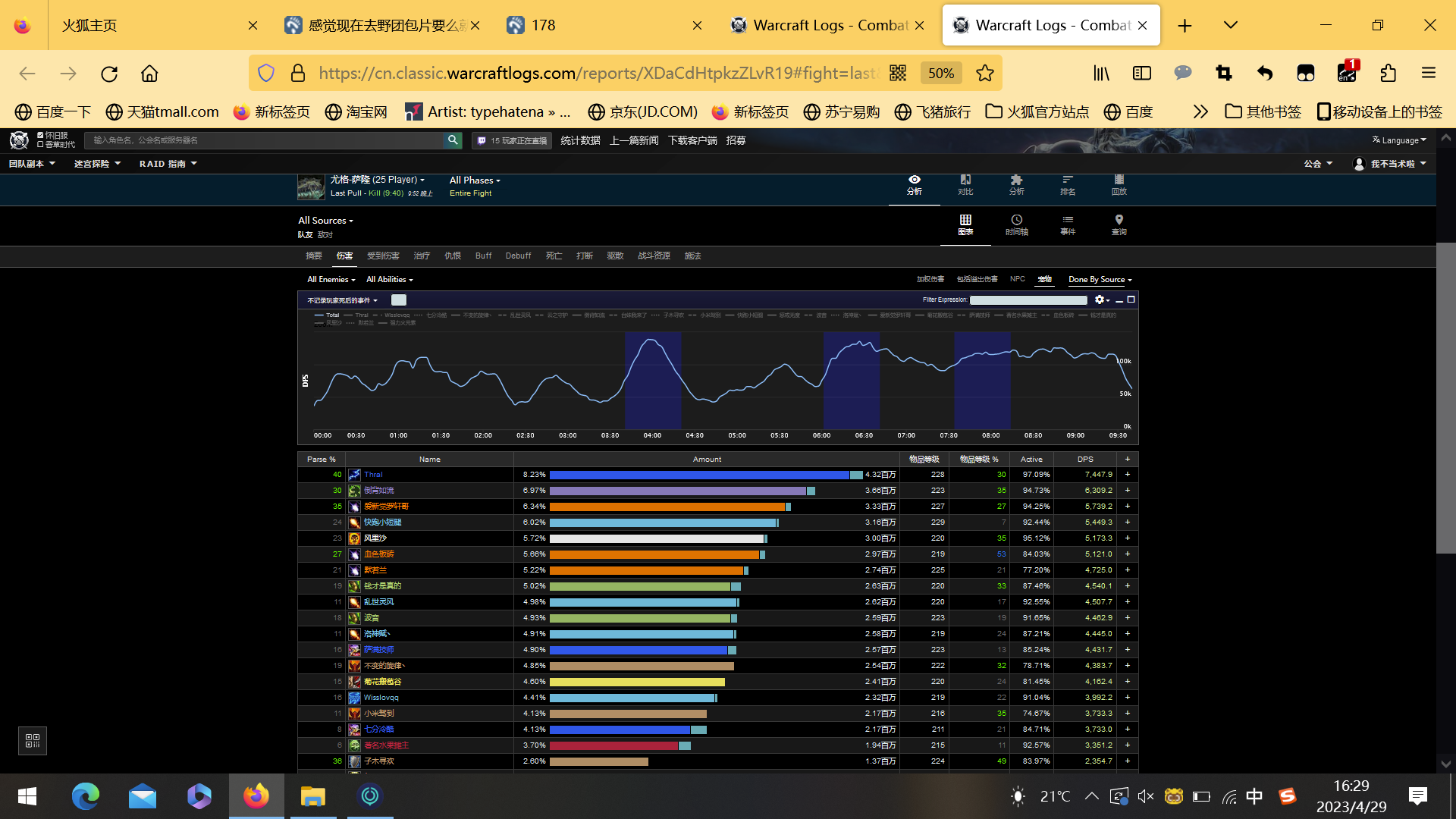Screen dimensions: 1456x819
Task: Open the 查询 query pin icon
Action: [x=1119, y=224]
